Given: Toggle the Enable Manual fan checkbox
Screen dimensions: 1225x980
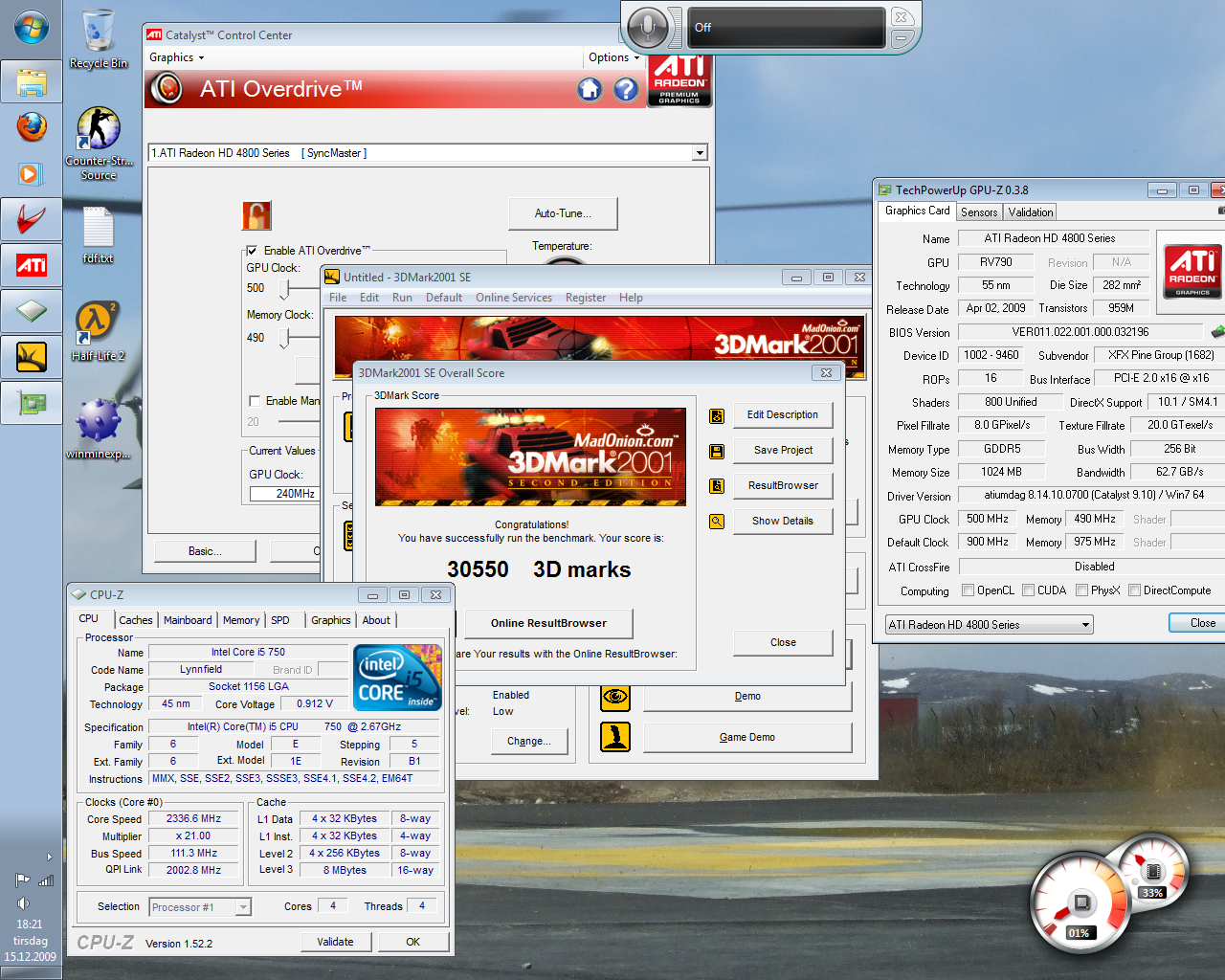Looking at the screenshot, I should point(255,401).
